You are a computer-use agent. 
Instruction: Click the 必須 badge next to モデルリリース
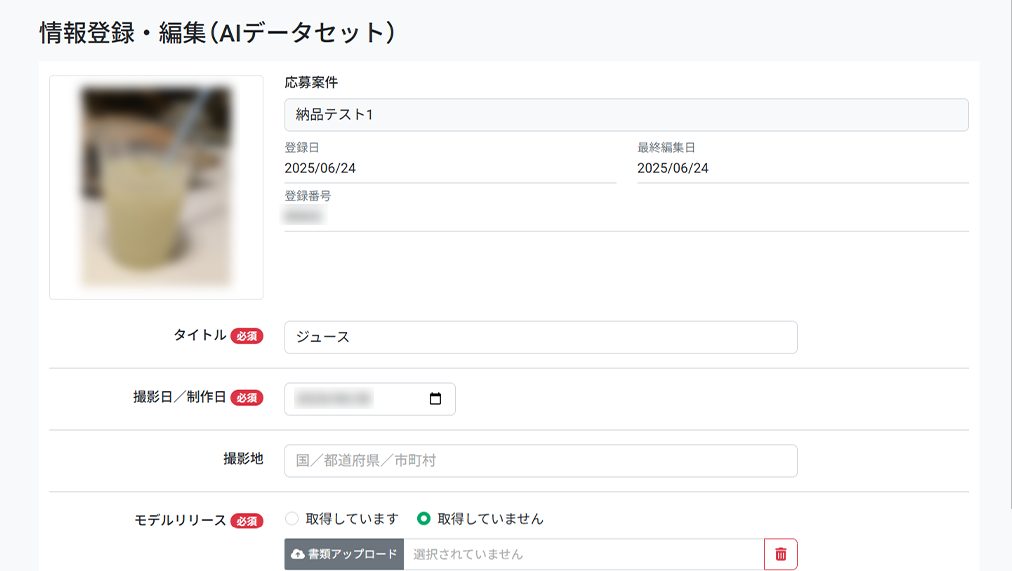[247, 521]
